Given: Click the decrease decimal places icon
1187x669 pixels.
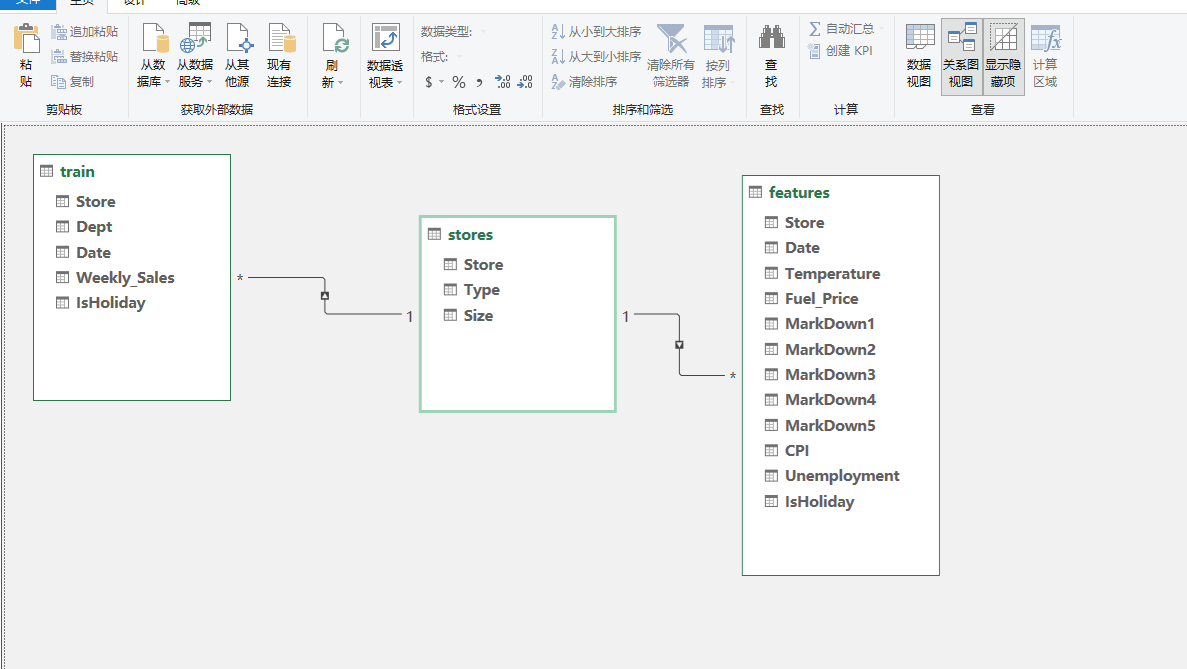Looking at the screenshot, I should pyautogui.click(x=525, y=82).
